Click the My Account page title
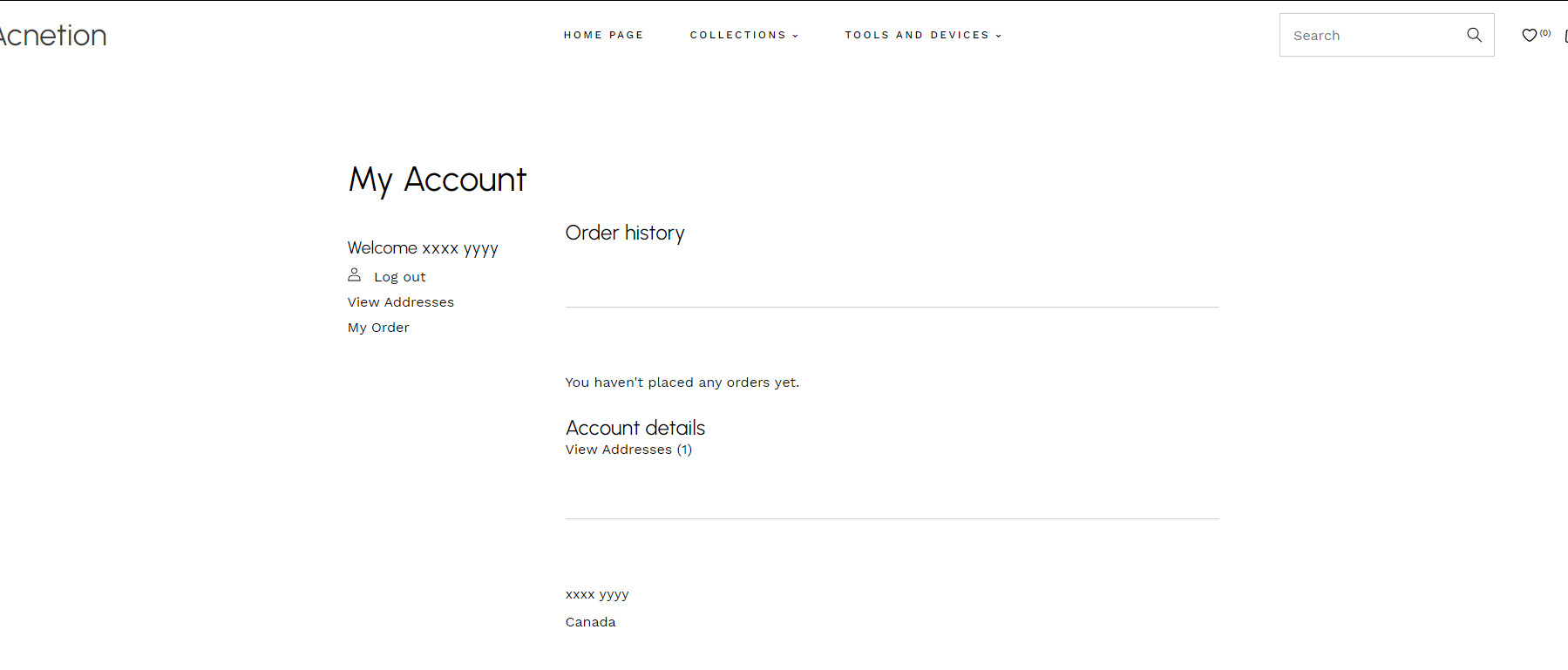The width and height of the screenshot is (1568, 670). tap(438, 180)
